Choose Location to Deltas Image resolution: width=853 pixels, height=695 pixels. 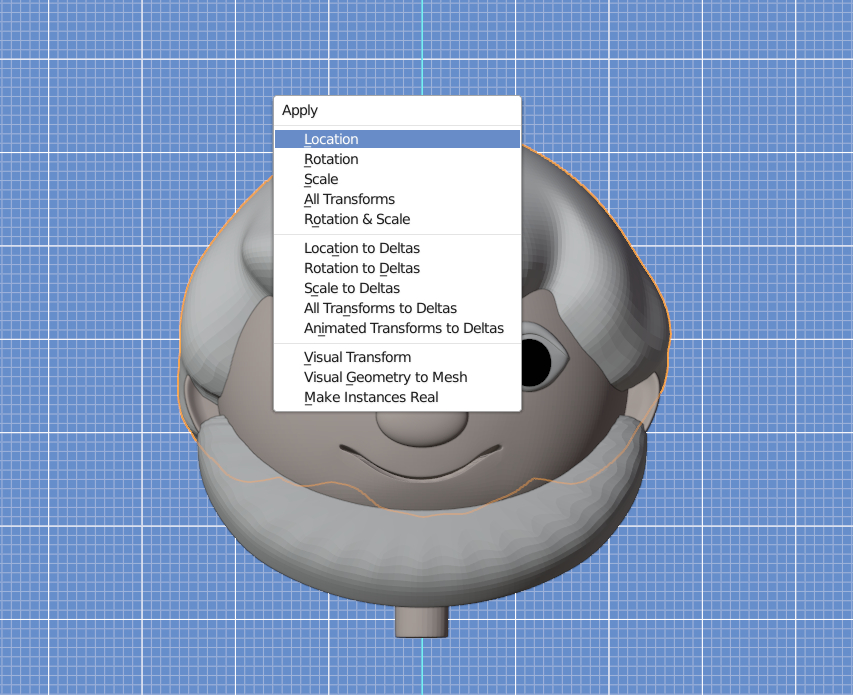coord(362,248)
